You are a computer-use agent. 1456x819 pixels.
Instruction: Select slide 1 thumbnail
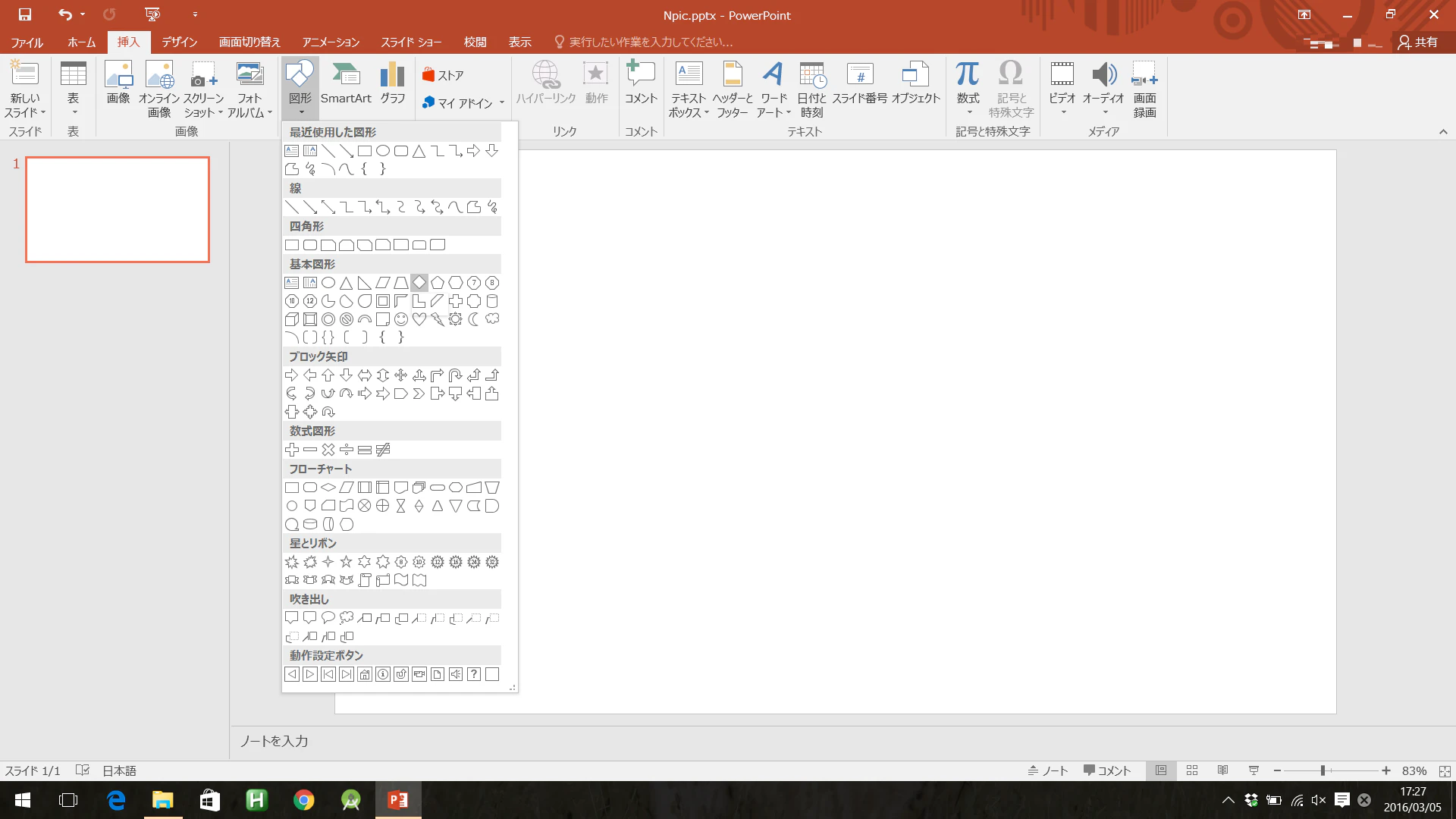click(x=118, y=209)
